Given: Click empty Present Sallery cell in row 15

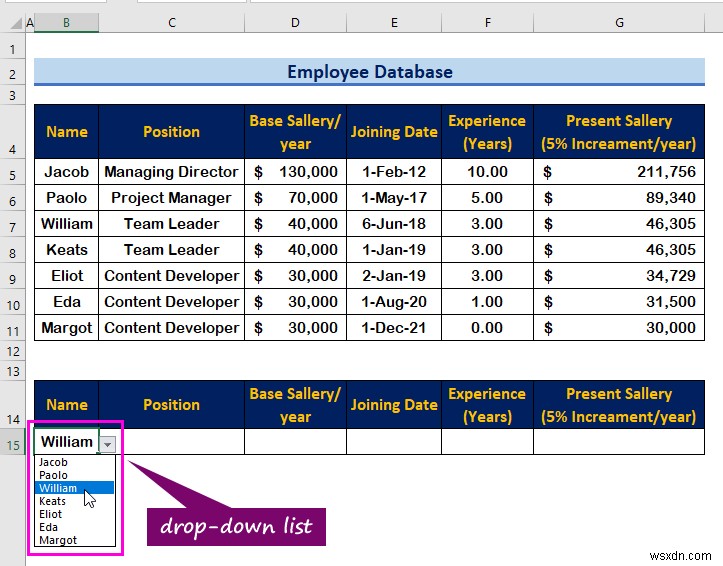Looking at the screenshot, I should click(619, 442).
